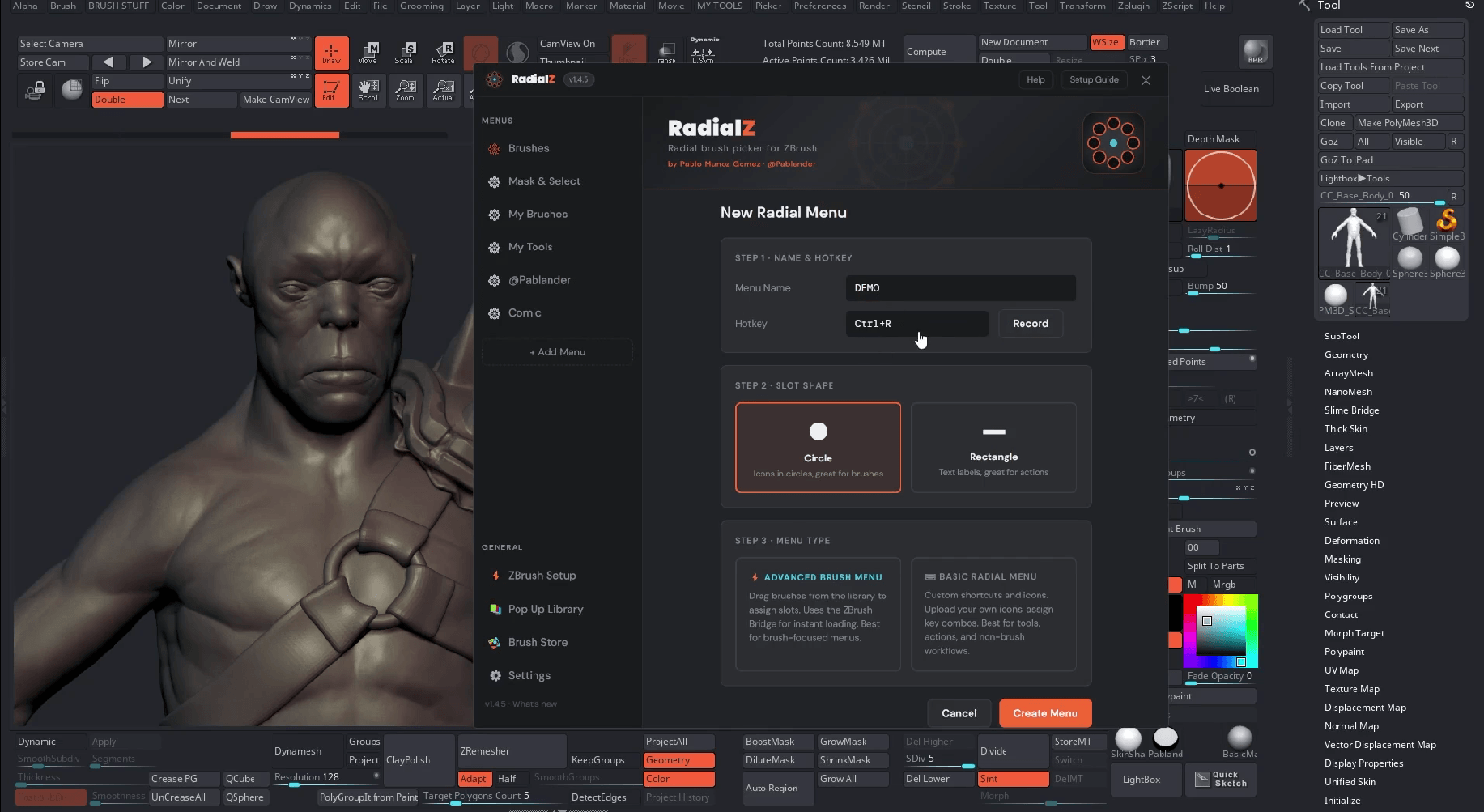
Task: Cancel the new radial menu
Action: [959, 713]
